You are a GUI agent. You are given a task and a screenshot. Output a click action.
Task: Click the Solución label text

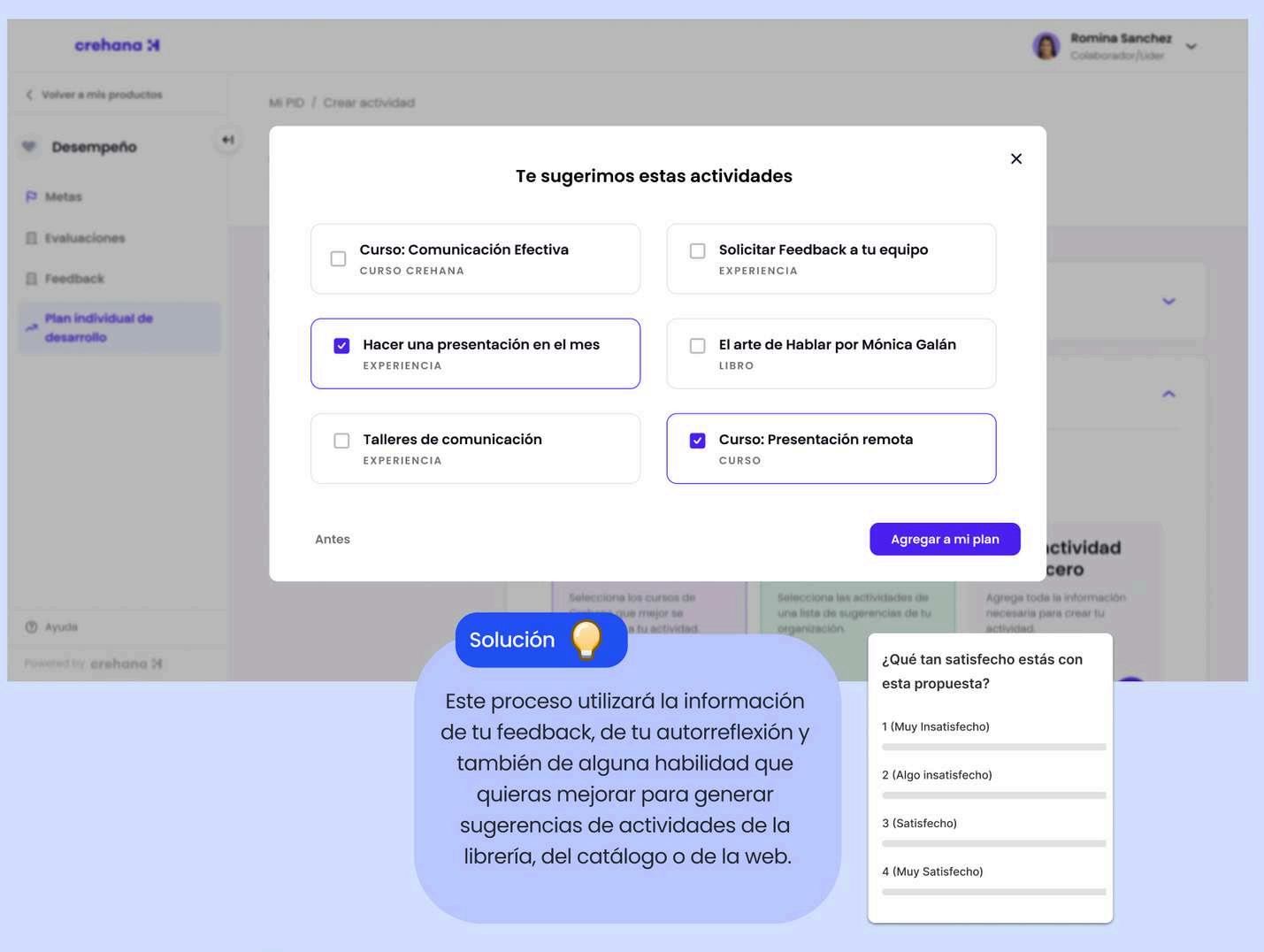(x=512, y=640)
